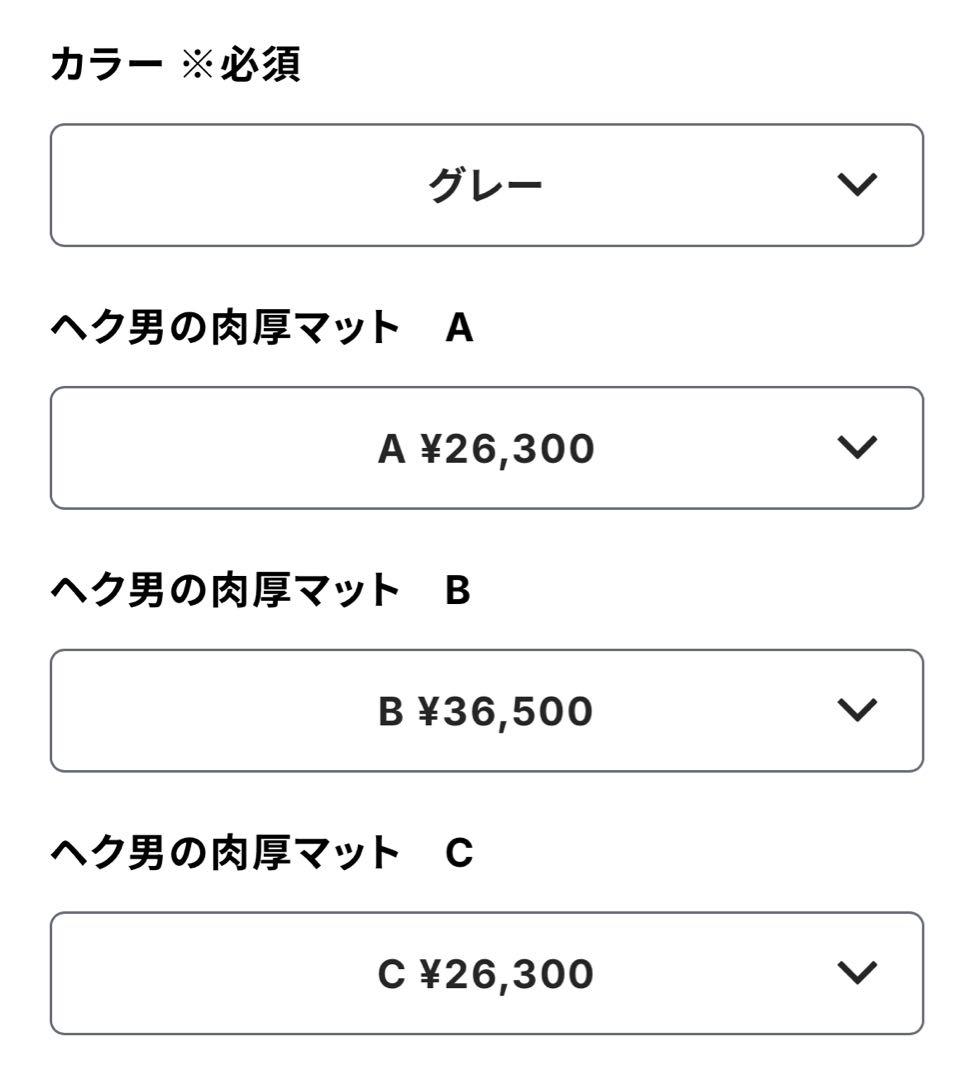
Task: Click the selected グレー color value text
Action: tap(486, 186)
